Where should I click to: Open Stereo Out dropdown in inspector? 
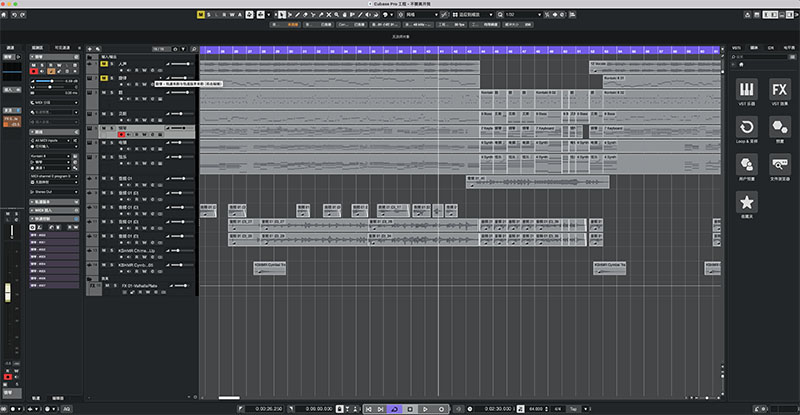click(54, 192)
